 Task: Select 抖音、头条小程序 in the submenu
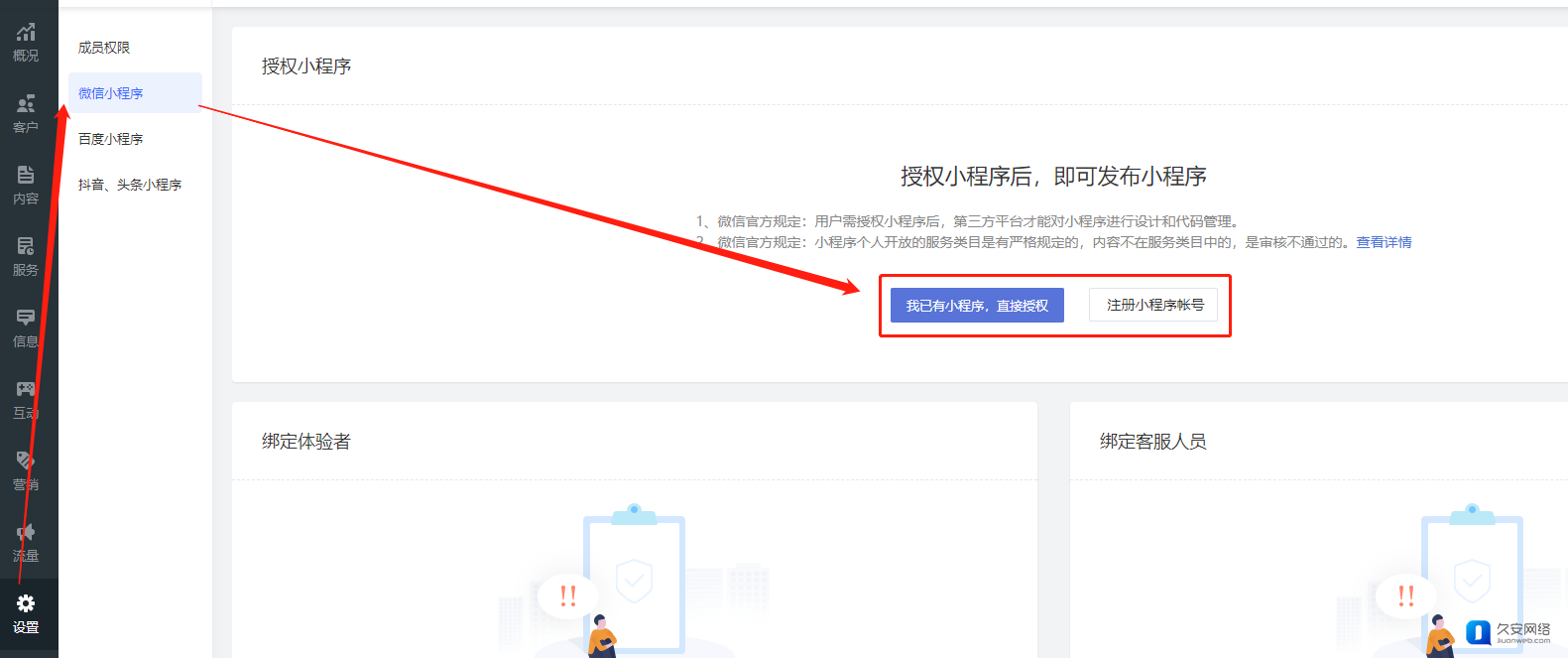(130, 185)
